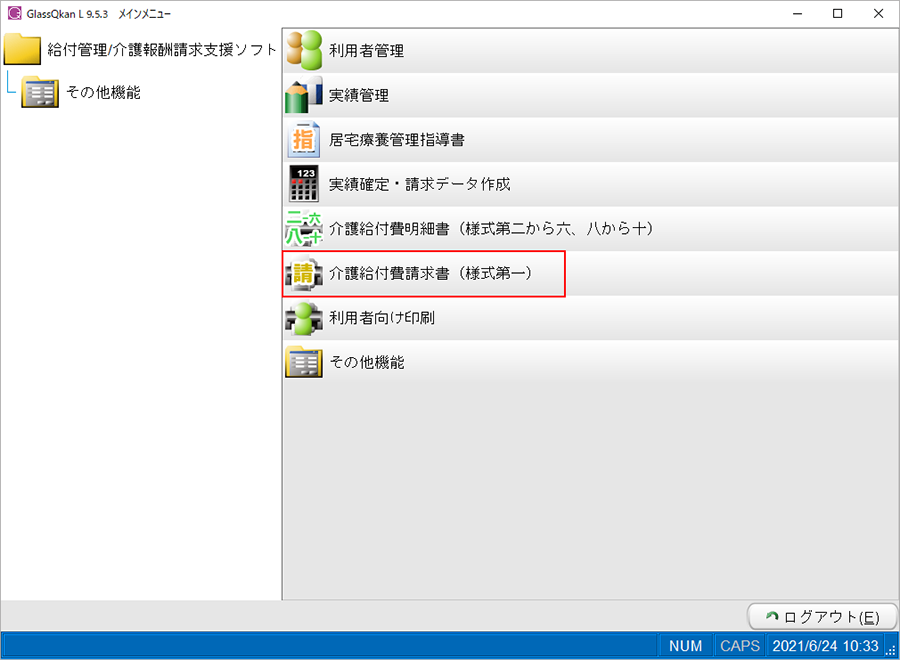Select その他機能 in the left tree
The width and height of the screenshot is (900, 660).
click(x=103, y=92)
